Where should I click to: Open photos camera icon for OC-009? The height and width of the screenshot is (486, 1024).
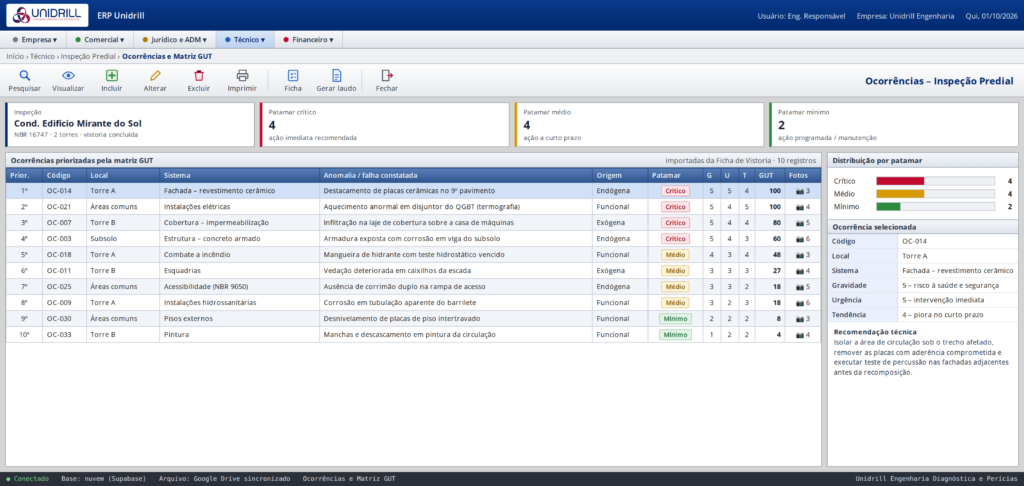point(799,302)
